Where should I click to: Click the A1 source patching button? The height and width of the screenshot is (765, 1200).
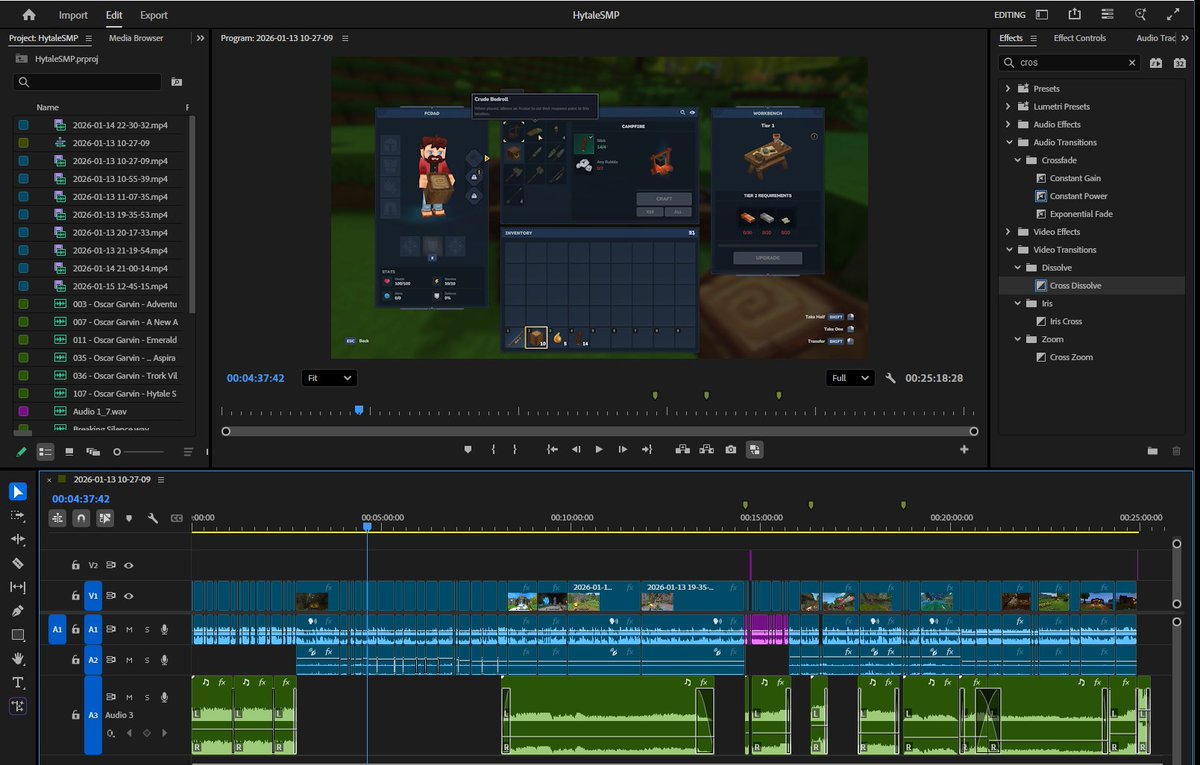tap(57, 630)
